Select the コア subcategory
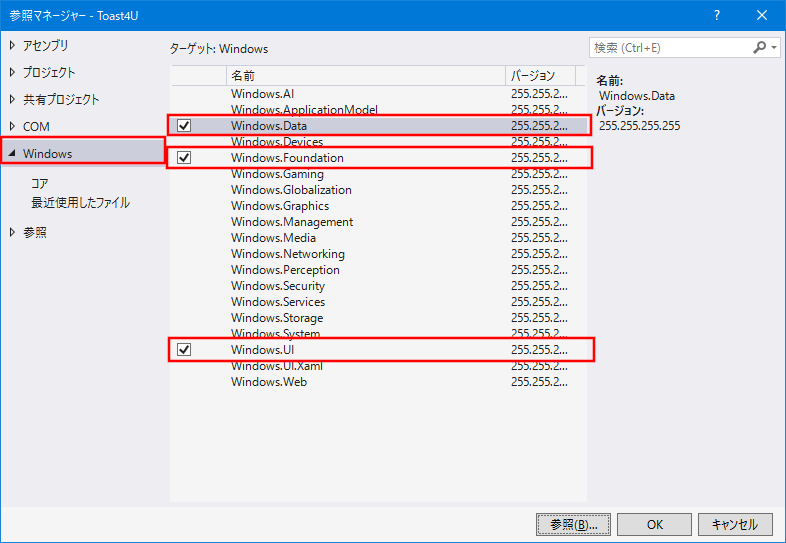Viewport: 786px width, 543px height. (40, 183)
